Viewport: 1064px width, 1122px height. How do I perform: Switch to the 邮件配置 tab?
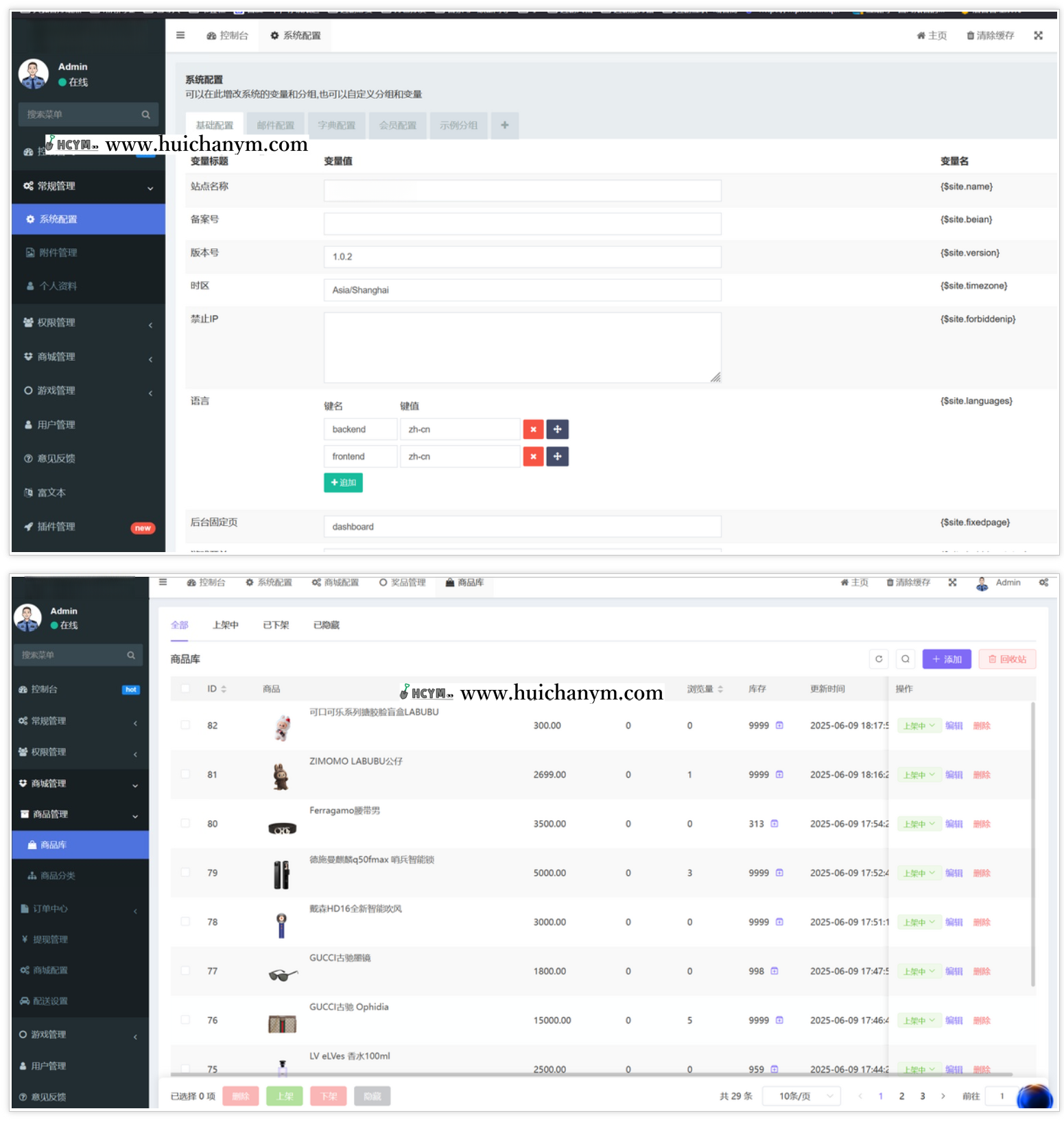tap(276, 126)
